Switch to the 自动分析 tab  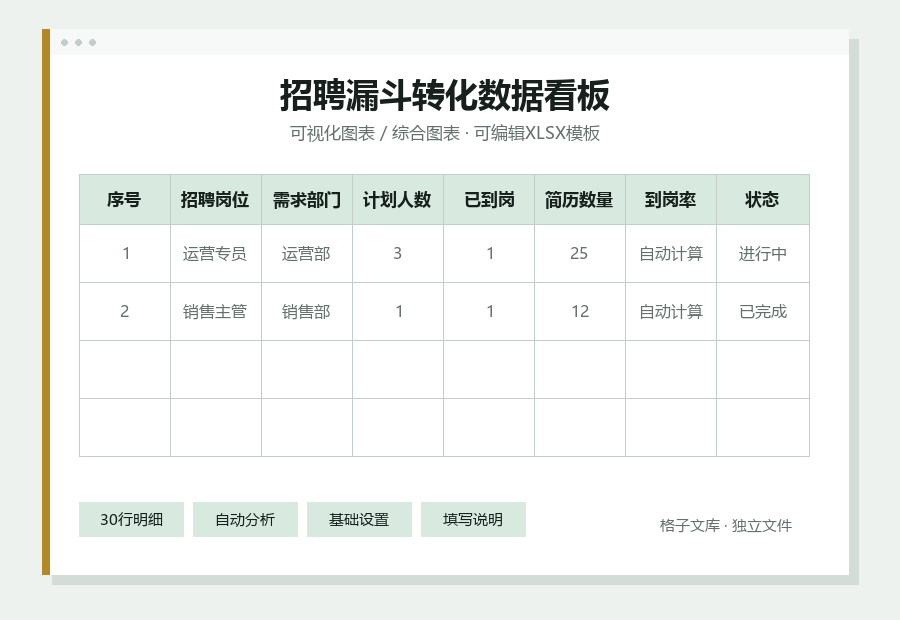coord(245,520)
